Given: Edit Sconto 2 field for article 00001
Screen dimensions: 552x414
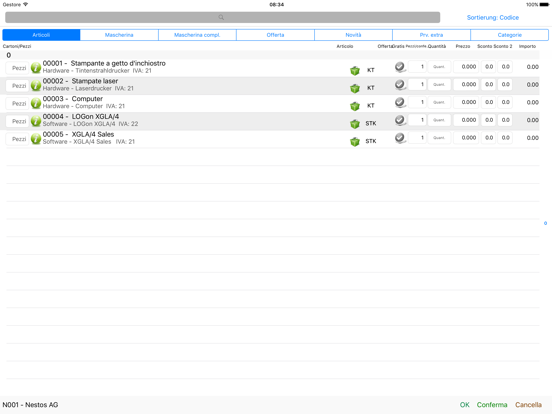Looking at the screenshot, I should click(505, 67).
